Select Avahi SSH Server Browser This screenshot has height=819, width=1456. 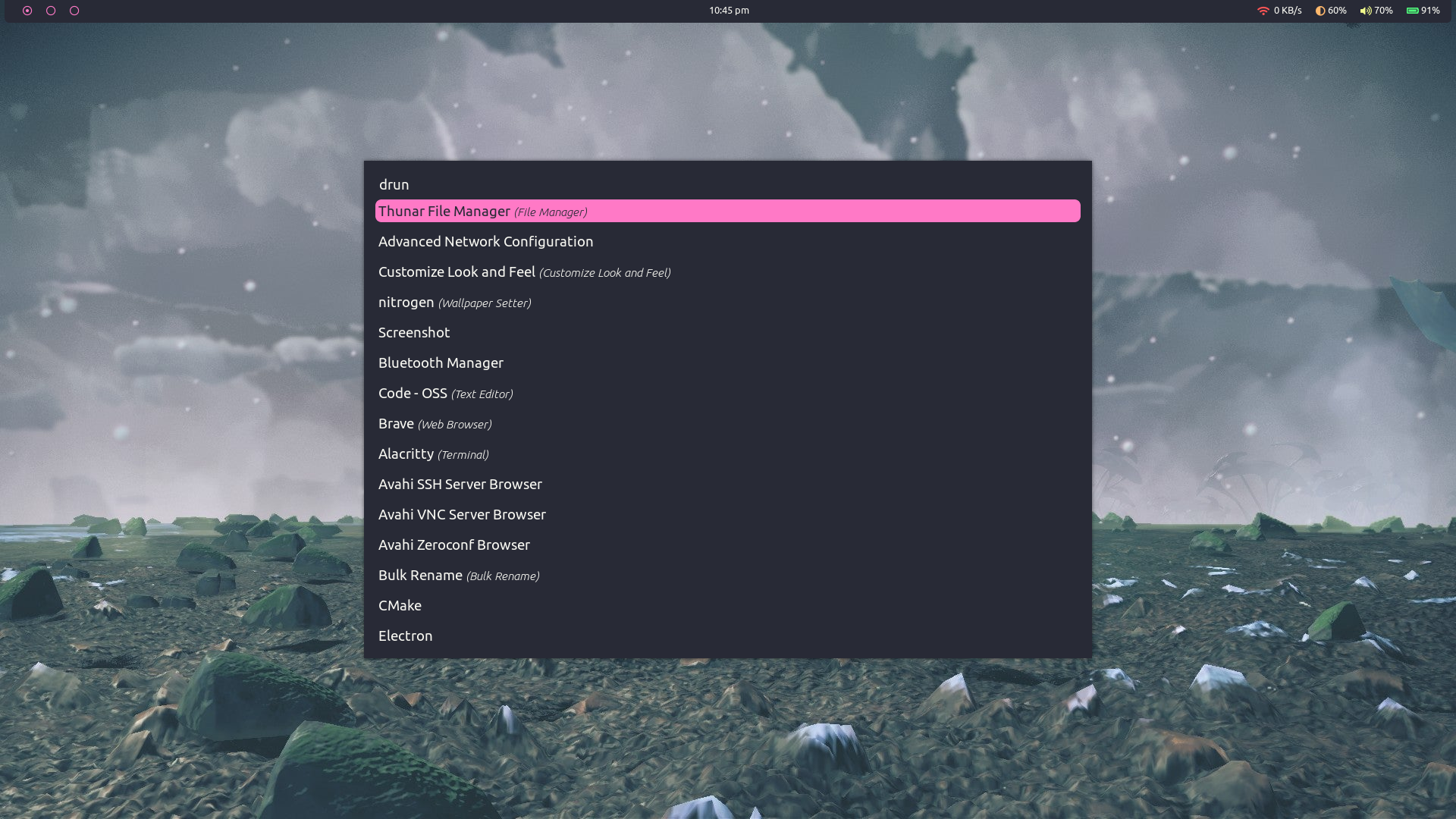click(460, 484)
